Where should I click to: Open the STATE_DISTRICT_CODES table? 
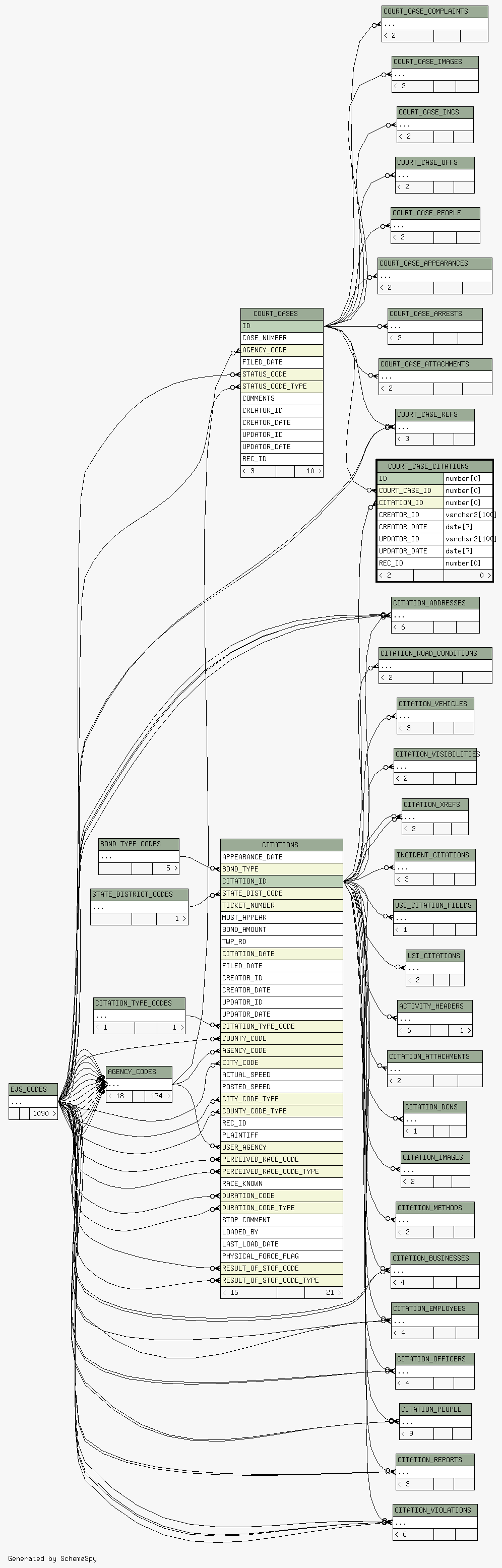pos(139,895)
